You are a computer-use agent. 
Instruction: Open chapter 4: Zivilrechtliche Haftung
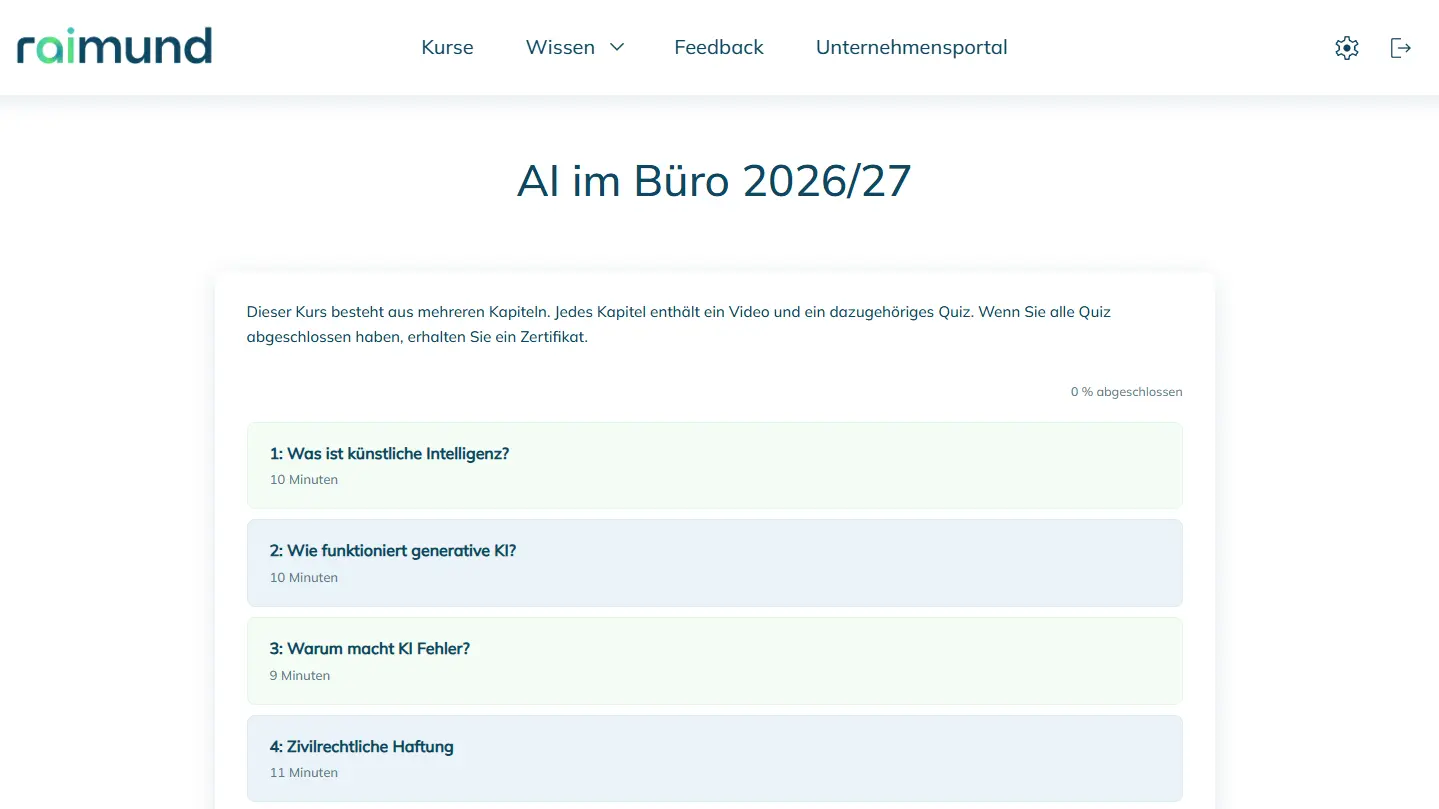click(x=715, y=758)
